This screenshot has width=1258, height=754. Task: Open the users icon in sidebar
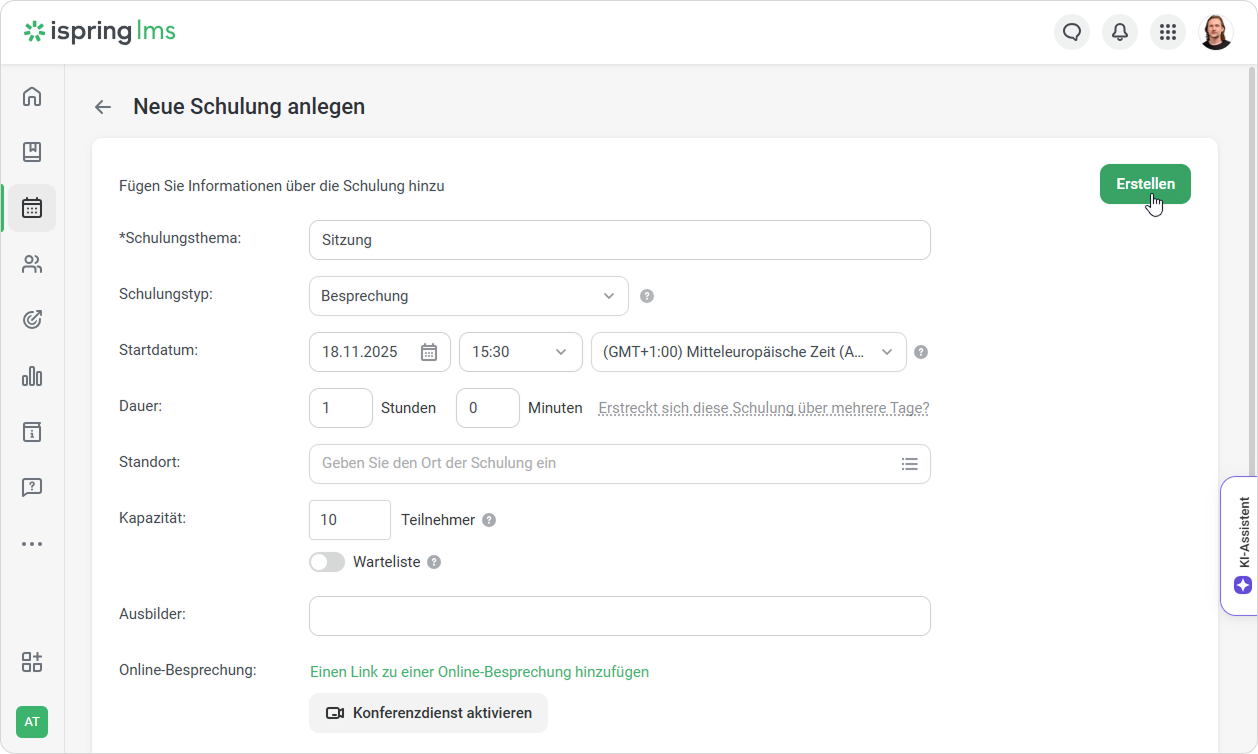pos(32,264)
